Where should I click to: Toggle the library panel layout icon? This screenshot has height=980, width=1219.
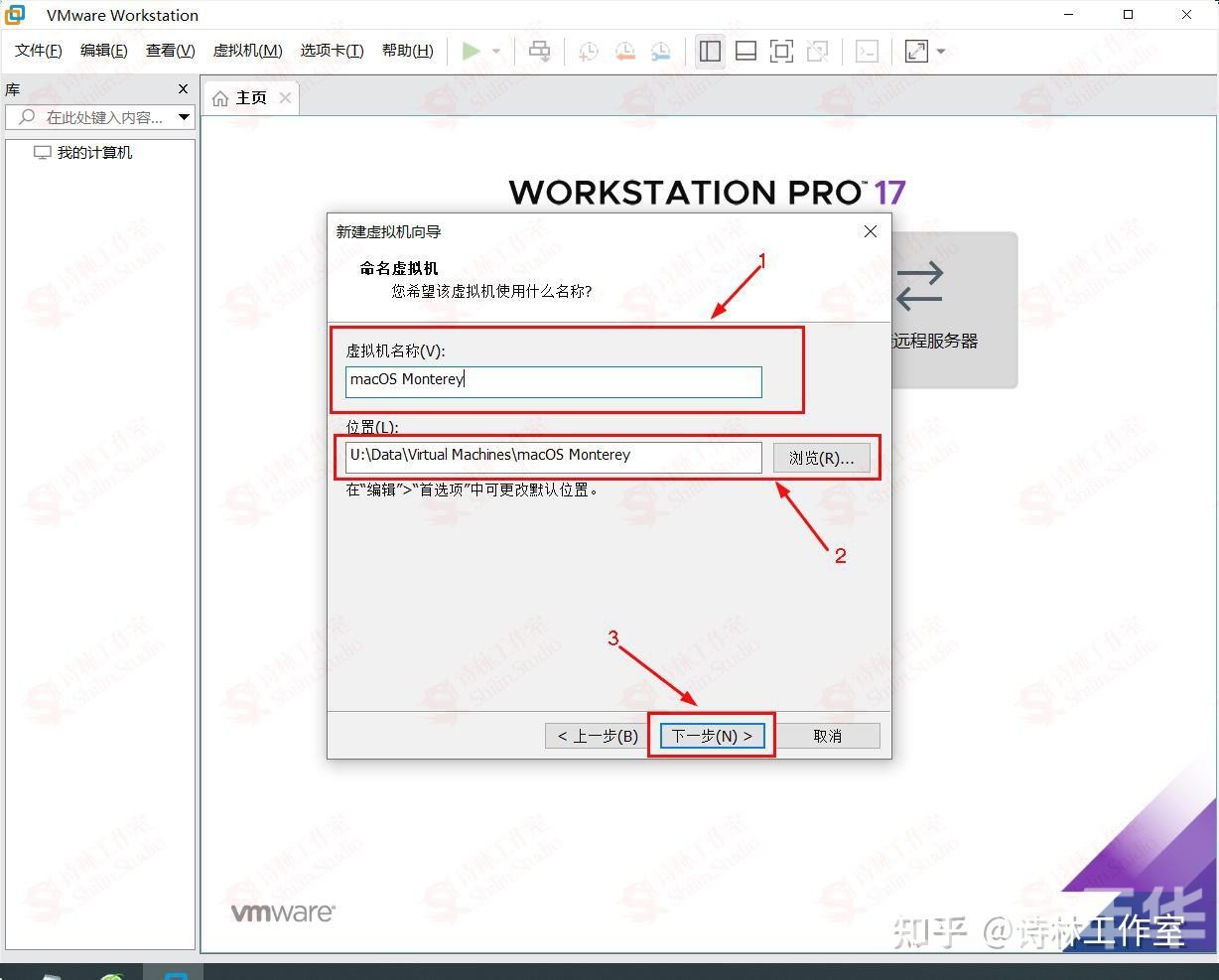click(710, 51)
